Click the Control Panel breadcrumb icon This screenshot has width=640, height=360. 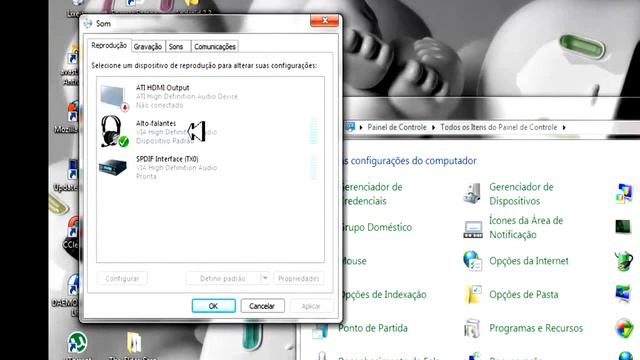[350, 127]
